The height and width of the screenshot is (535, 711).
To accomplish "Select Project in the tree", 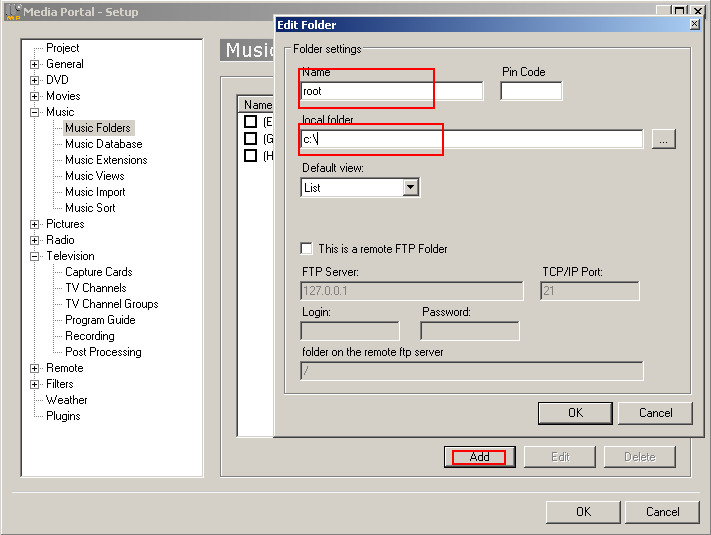I will [63, 48].
